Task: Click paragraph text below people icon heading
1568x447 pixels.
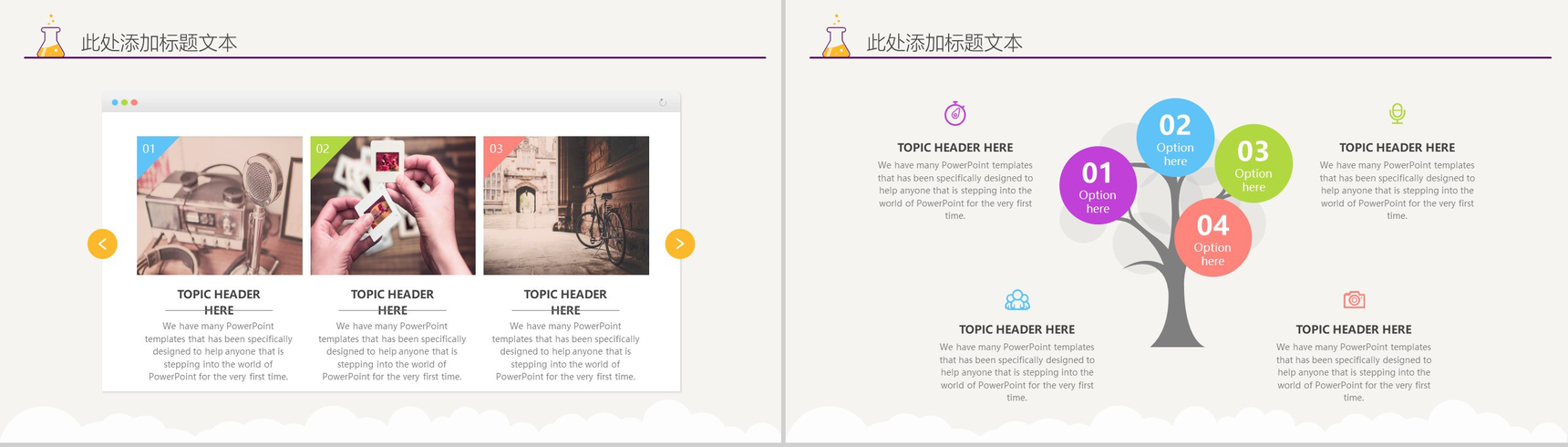Action: (x=1016, y=372)
